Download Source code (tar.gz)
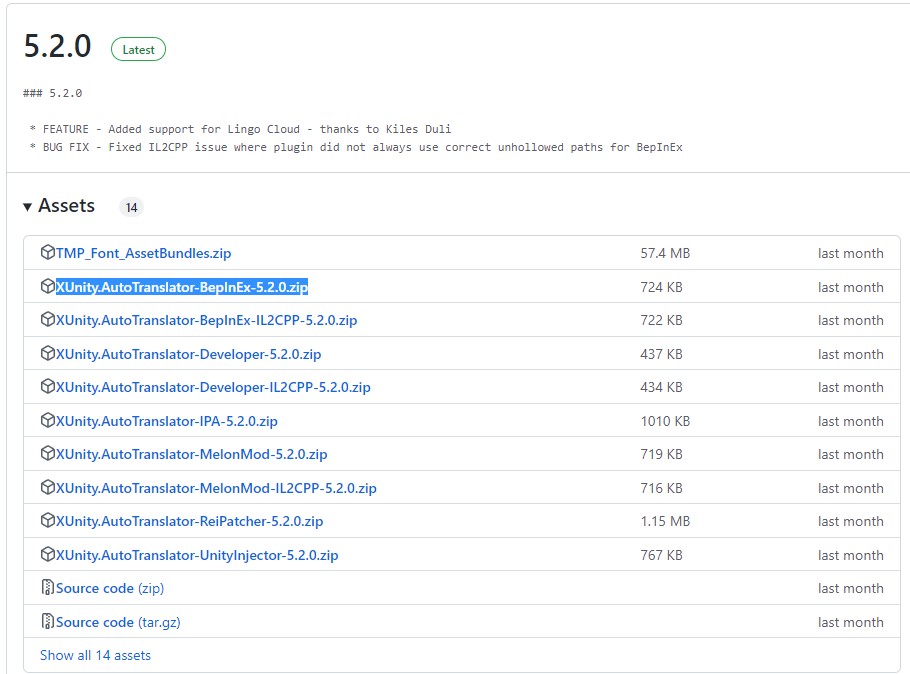The width and height of the screenshot is (910, 674). [118, 622]
